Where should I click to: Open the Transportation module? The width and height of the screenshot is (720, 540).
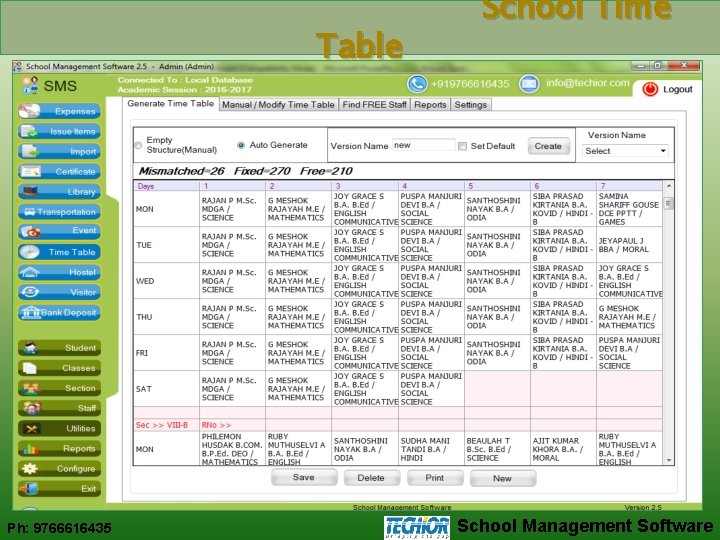(59, 212)
